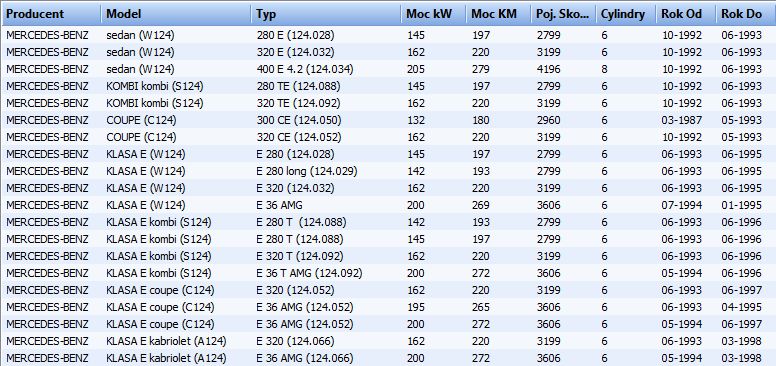Image resolution: width=776 pixels, height=366 pixels.
Task: Click the 195 kW cell
Action: [x=416, y=307]
